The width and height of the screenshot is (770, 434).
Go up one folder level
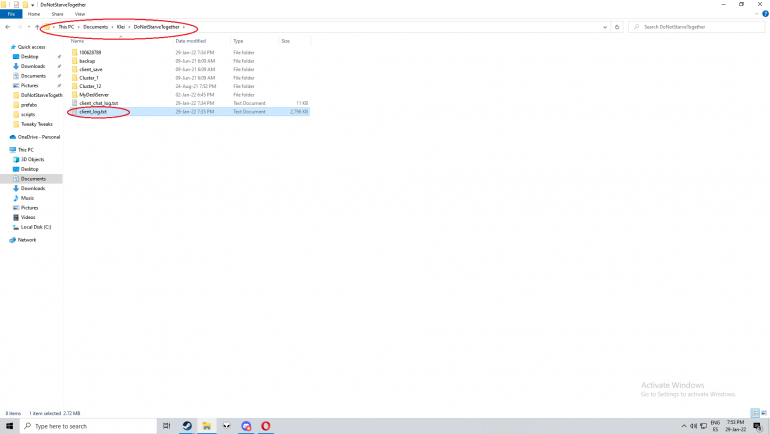click(37, 27)
